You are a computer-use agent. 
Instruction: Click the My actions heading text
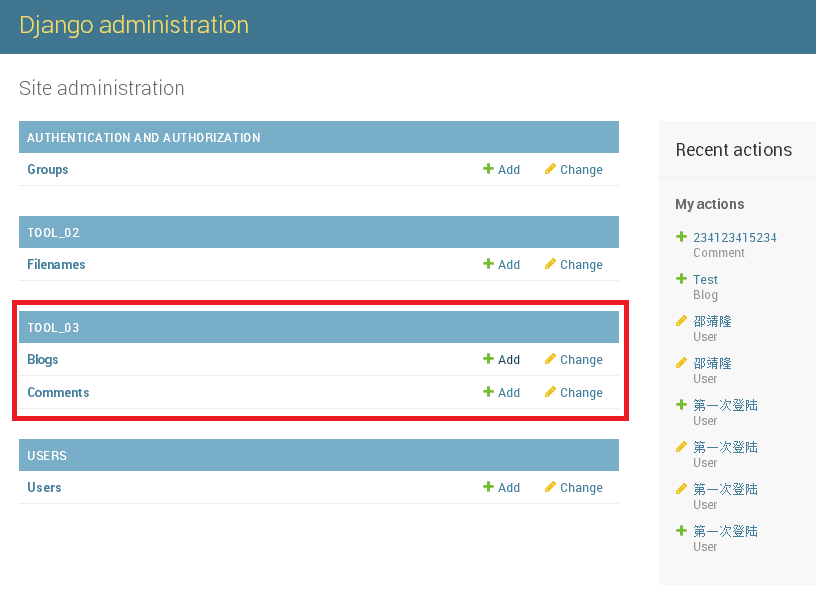710,204
